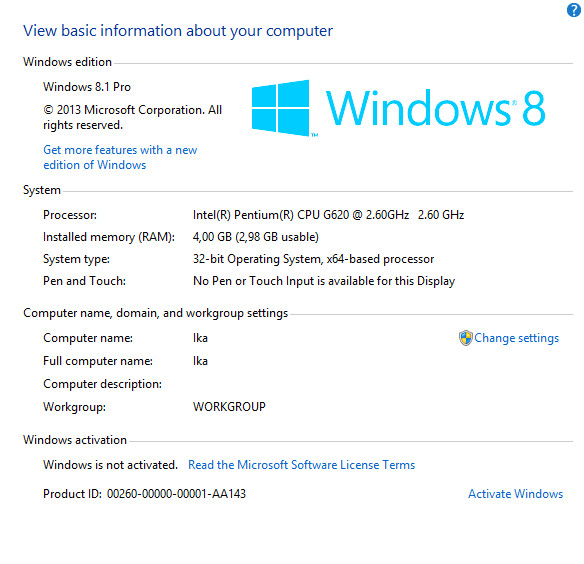
Task: Click the Full computer name label
Action: point(98,361)
